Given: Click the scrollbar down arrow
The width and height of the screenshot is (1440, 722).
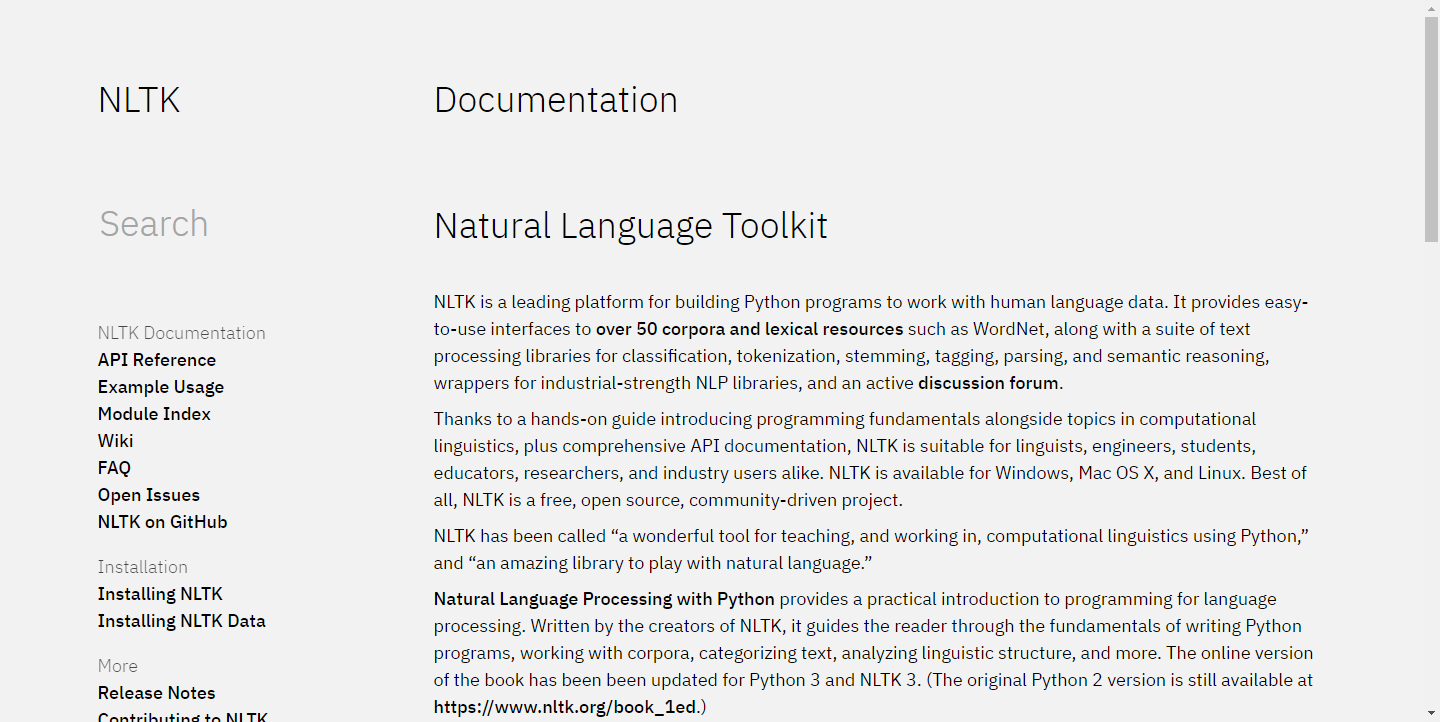Looking at the screenshot, I should pos(1431,714).
